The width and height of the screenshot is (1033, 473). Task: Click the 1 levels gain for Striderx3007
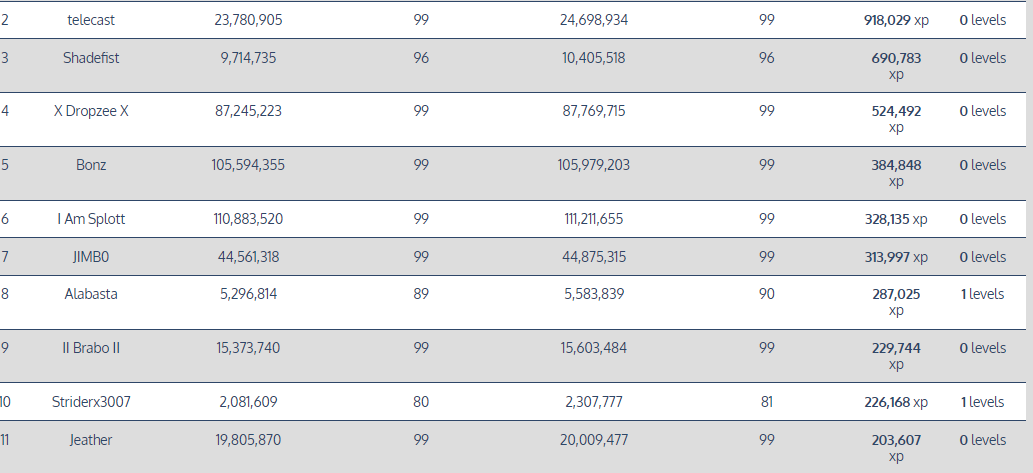pyautogui.click(x=982, y=402)
